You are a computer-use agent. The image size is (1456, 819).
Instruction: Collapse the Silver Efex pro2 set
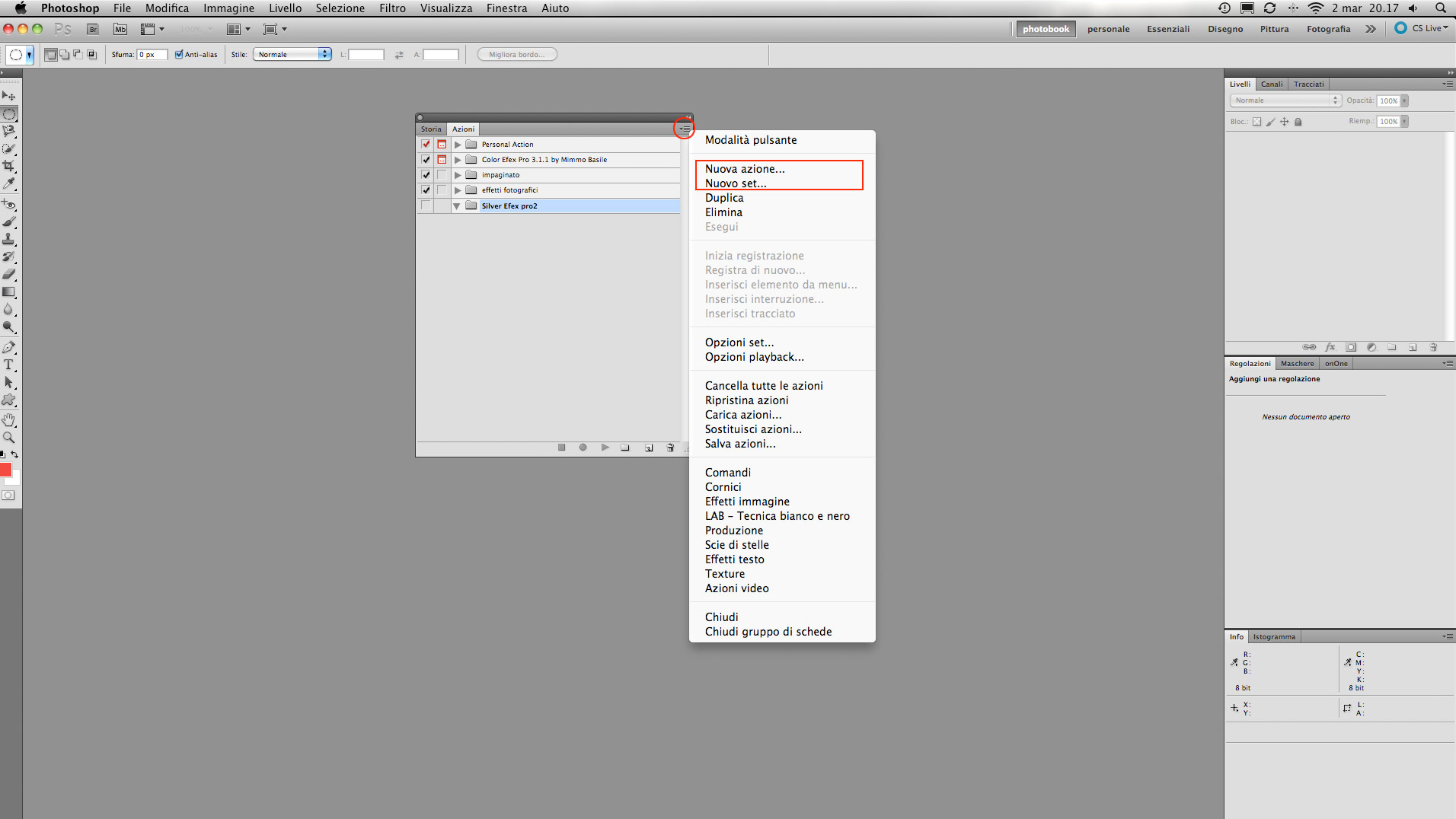457,206
